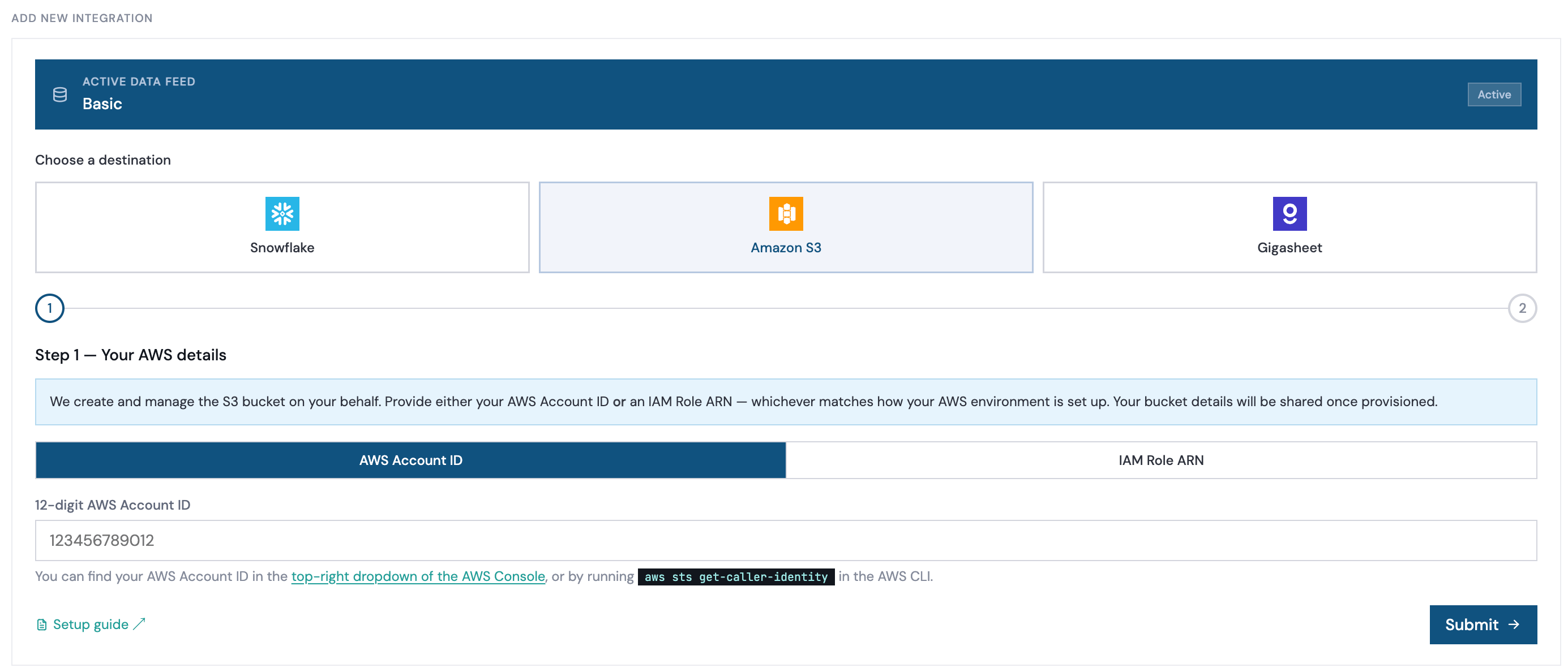Click the aws sts get-caller-identity code snippet
The height and width of the screenshot is (672, 1568).
click(x=735, y=576)
